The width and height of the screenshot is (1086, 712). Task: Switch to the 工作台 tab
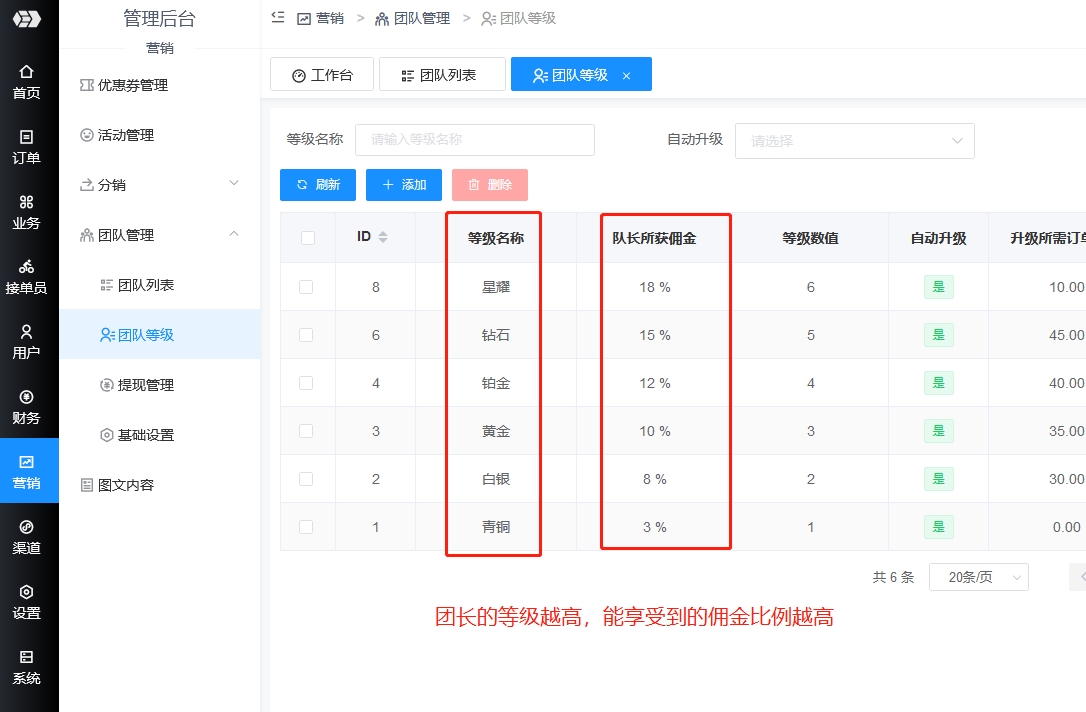322,75
